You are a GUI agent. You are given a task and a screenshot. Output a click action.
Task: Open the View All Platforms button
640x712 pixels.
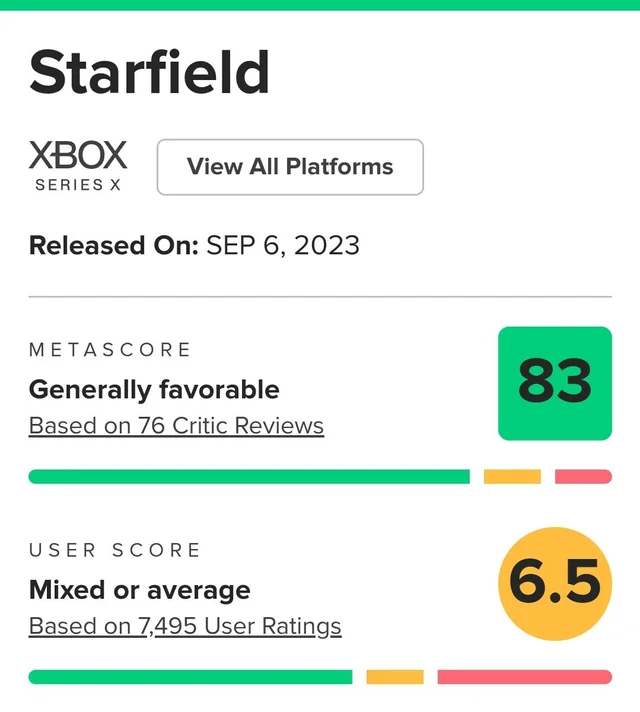[x=290, y=167]
